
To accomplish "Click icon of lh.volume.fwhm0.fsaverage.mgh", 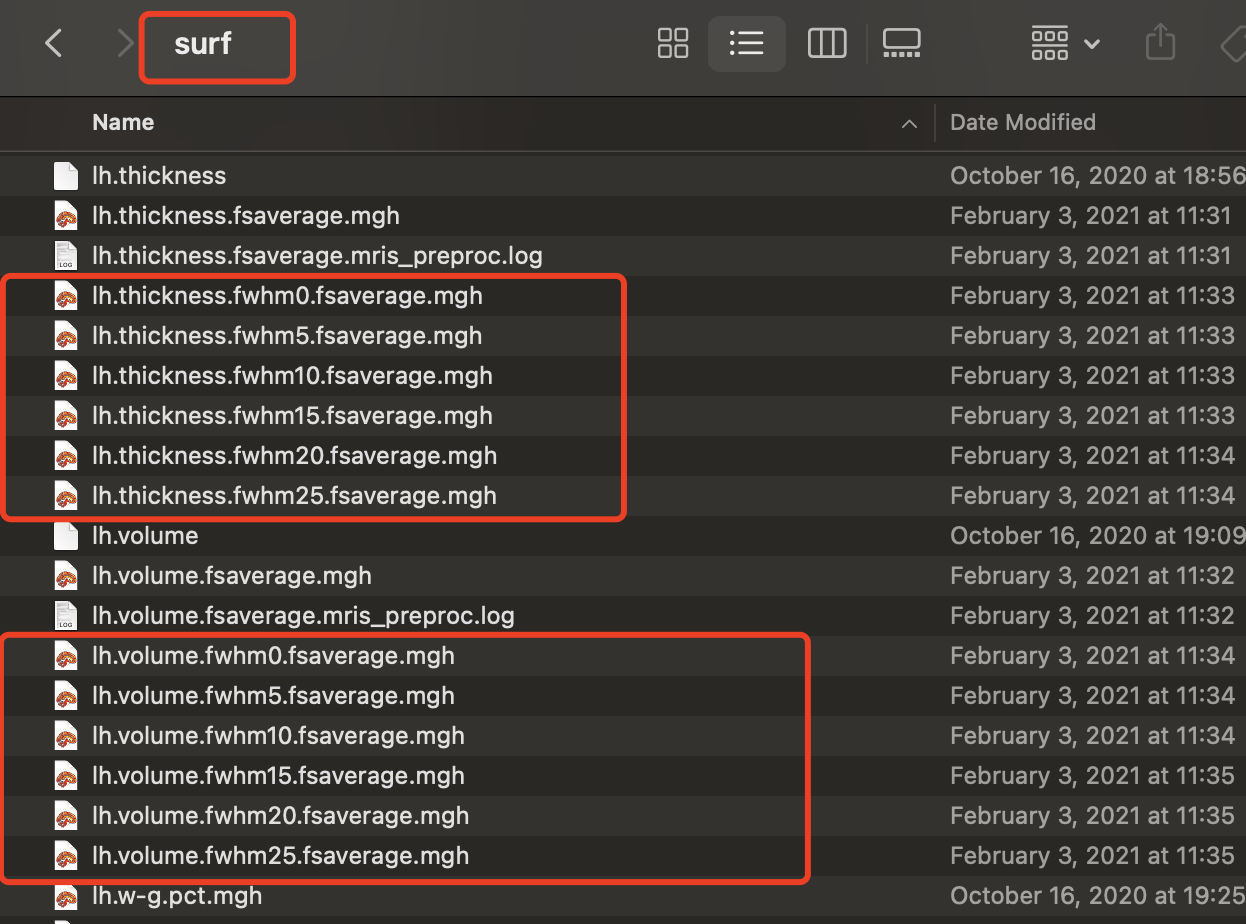I will 66,656.
